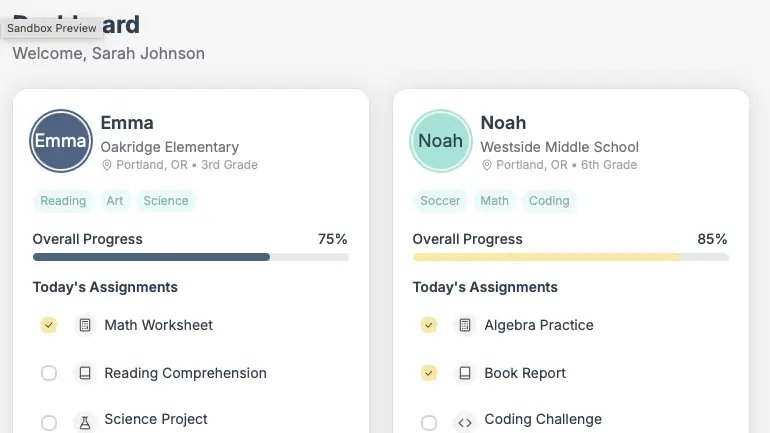Select Noah's Soccer interest tag
Viewport: 770px width, 433px height.
point(440,201)
